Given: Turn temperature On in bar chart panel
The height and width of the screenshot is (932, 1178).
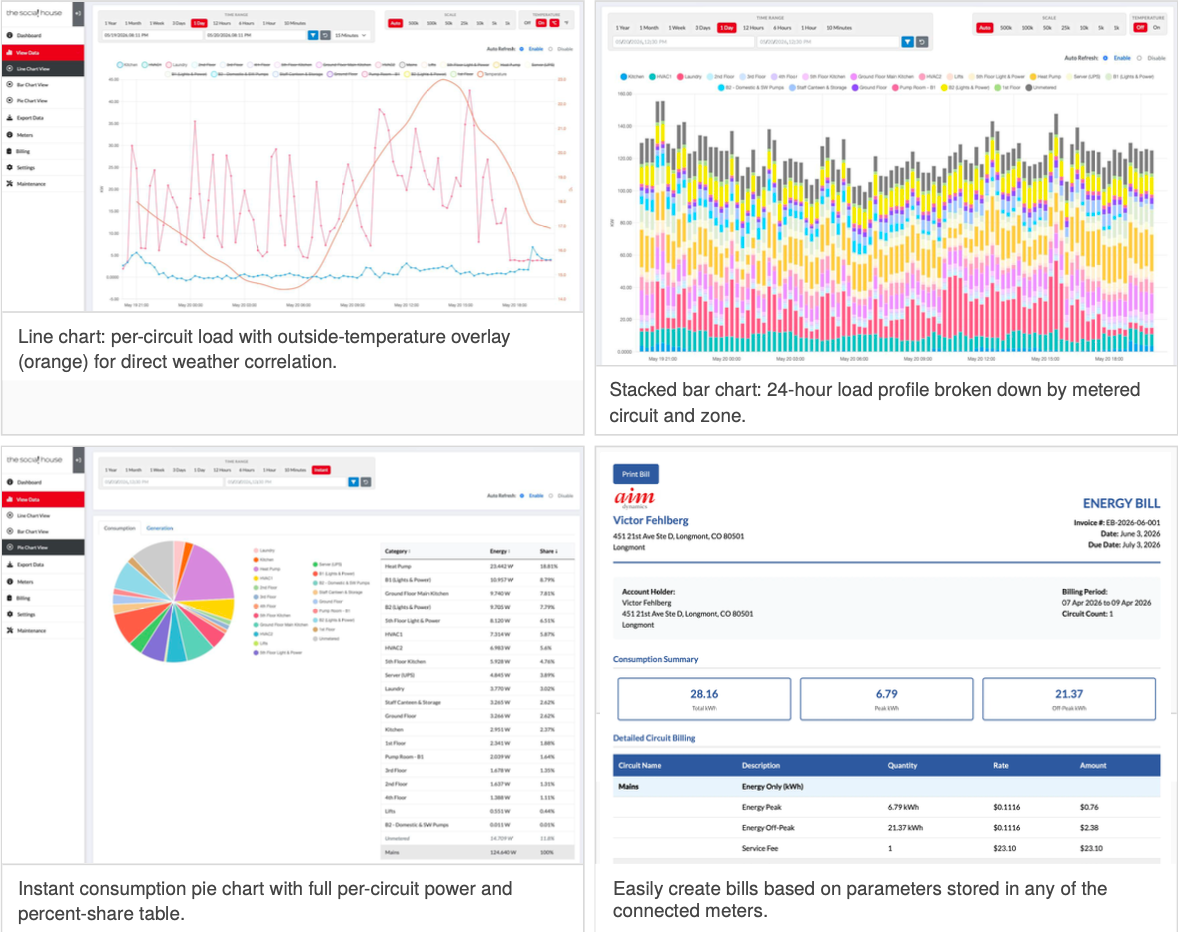Looking at the screenshot, I should tap(1156, 28).
